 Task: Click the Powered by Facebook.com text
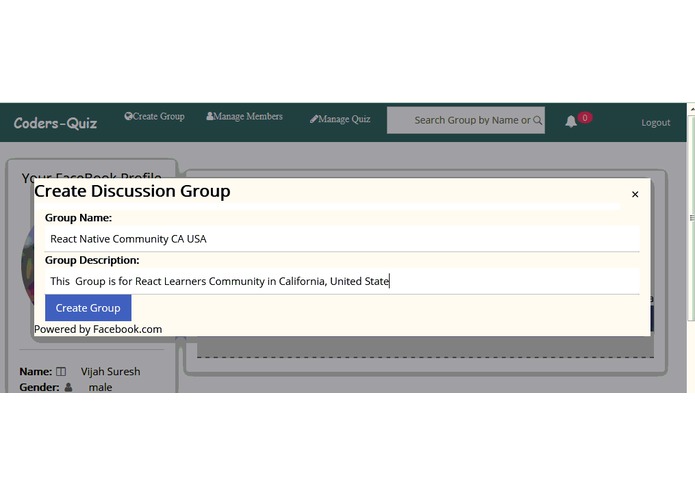coord(98,329)
